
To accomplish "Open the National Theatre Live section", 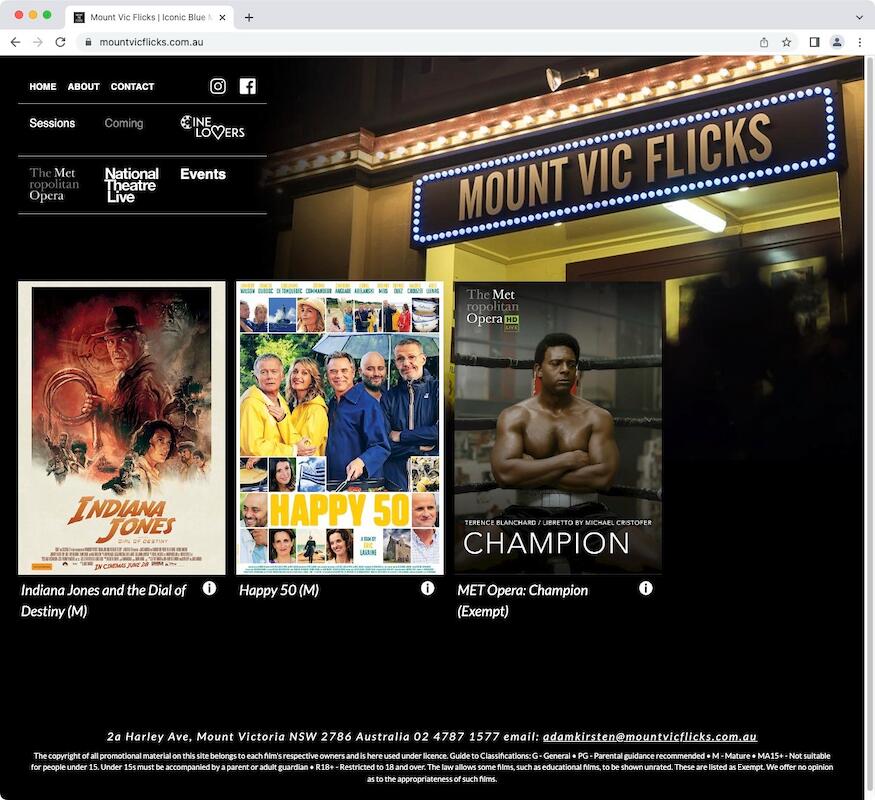I will point(132,185).
